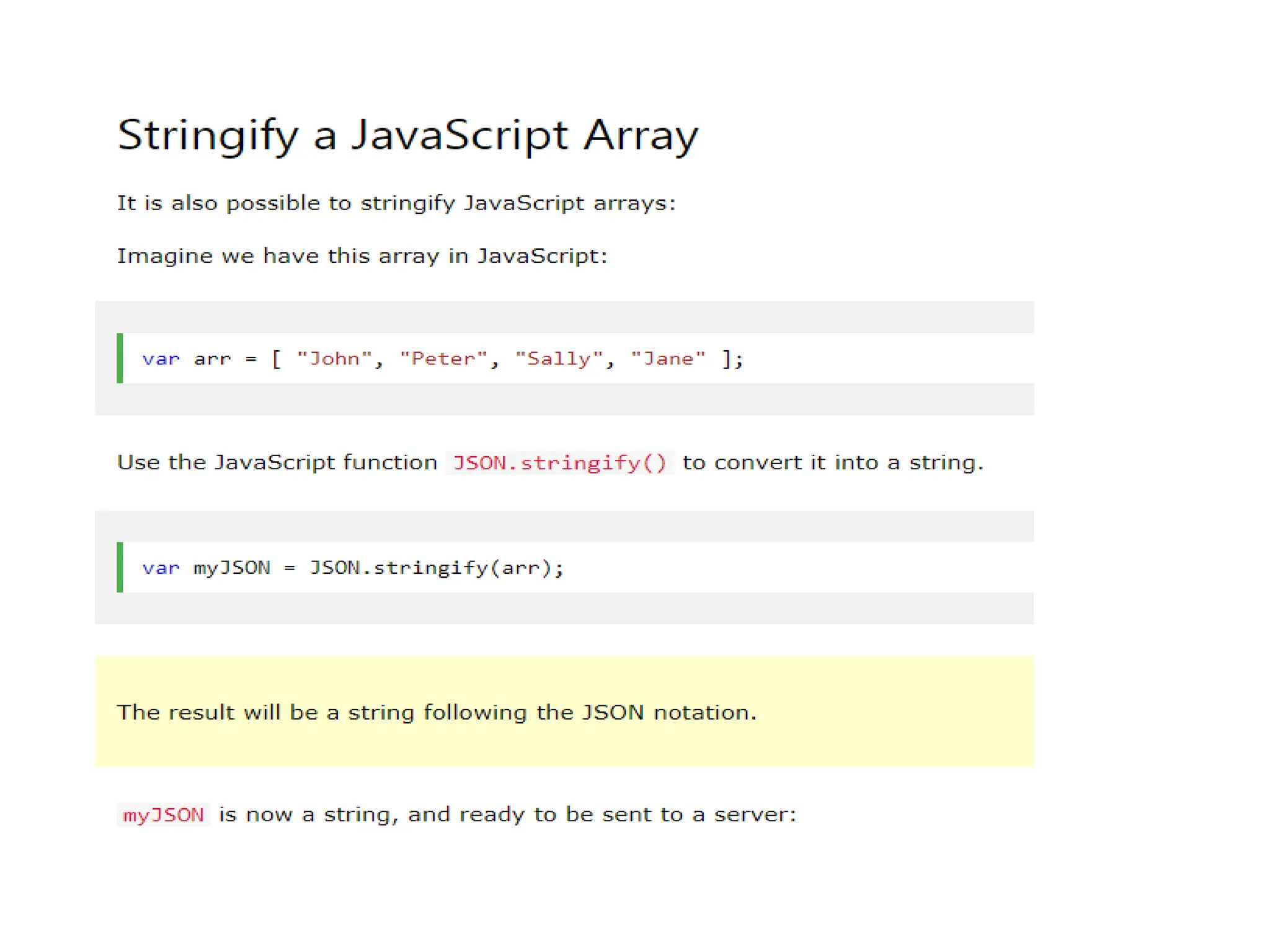Click the 'Stringify a JavaScript Array' heading
Screen dimensions: 1270x952
[407, 135]
